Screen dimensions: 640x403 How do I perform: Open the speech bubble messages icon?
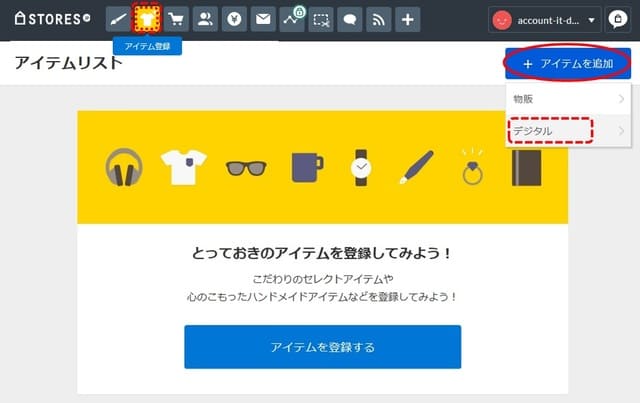tap(350, 19)
